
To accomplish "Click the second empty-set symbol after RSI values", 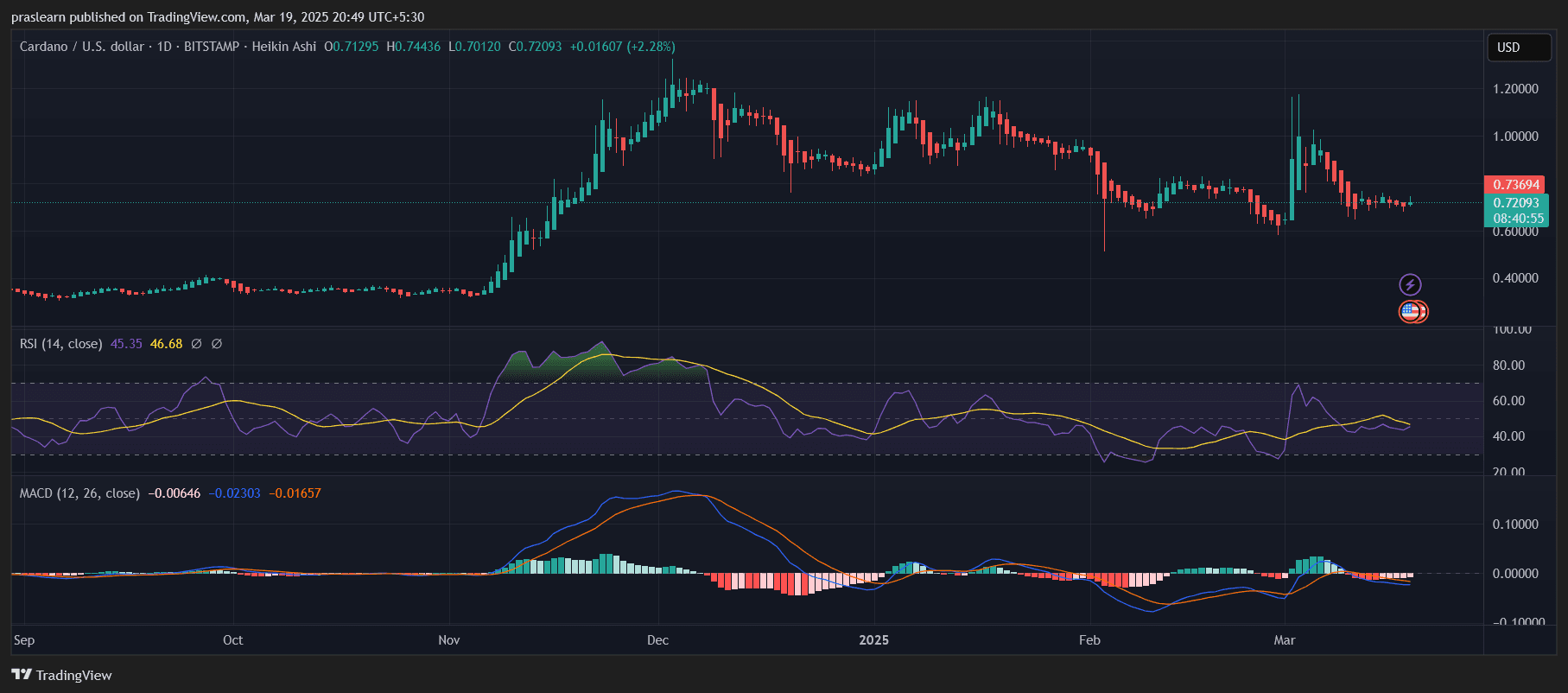I will (x=217, y=344).
